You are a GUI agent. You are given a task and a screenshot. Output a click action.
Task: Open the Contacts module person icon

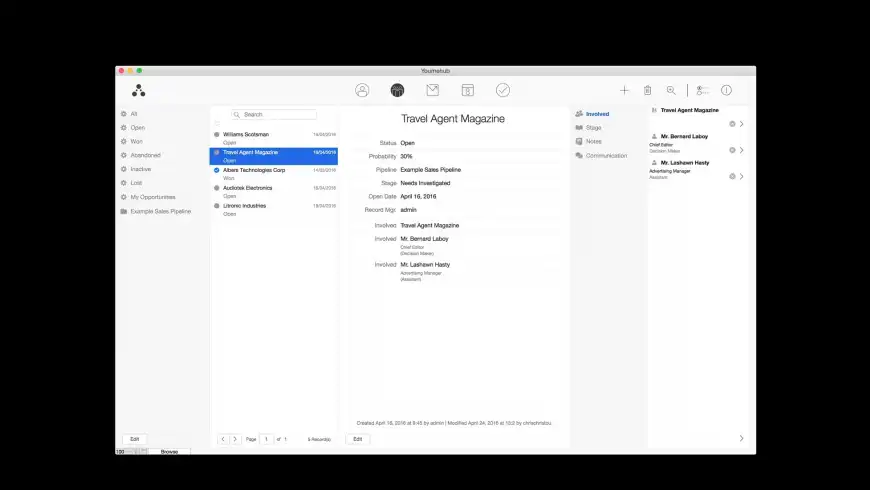362,90
